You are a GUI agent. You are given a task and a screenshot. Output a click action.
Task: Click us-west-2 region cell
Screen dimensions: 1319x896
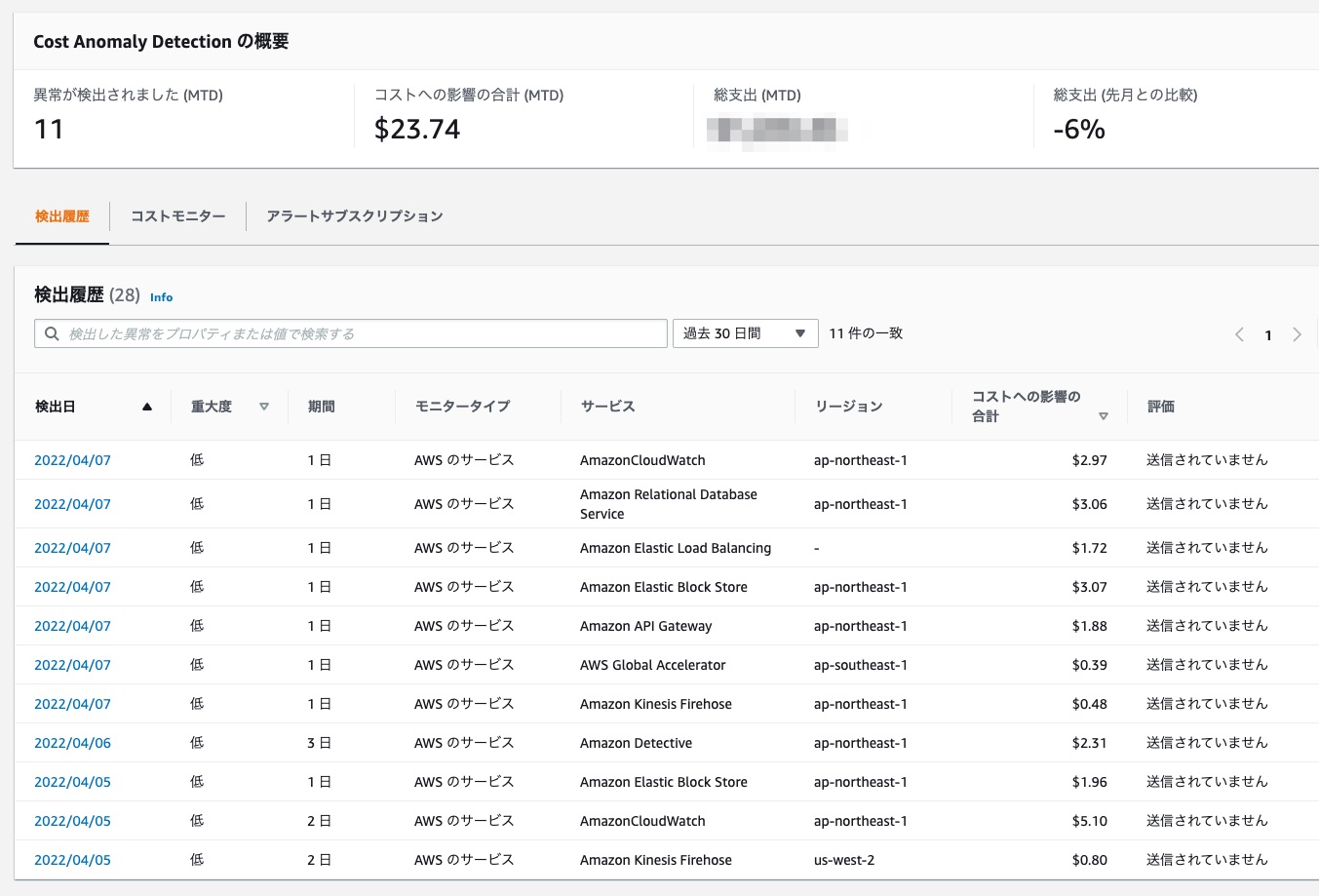[844, 860]
